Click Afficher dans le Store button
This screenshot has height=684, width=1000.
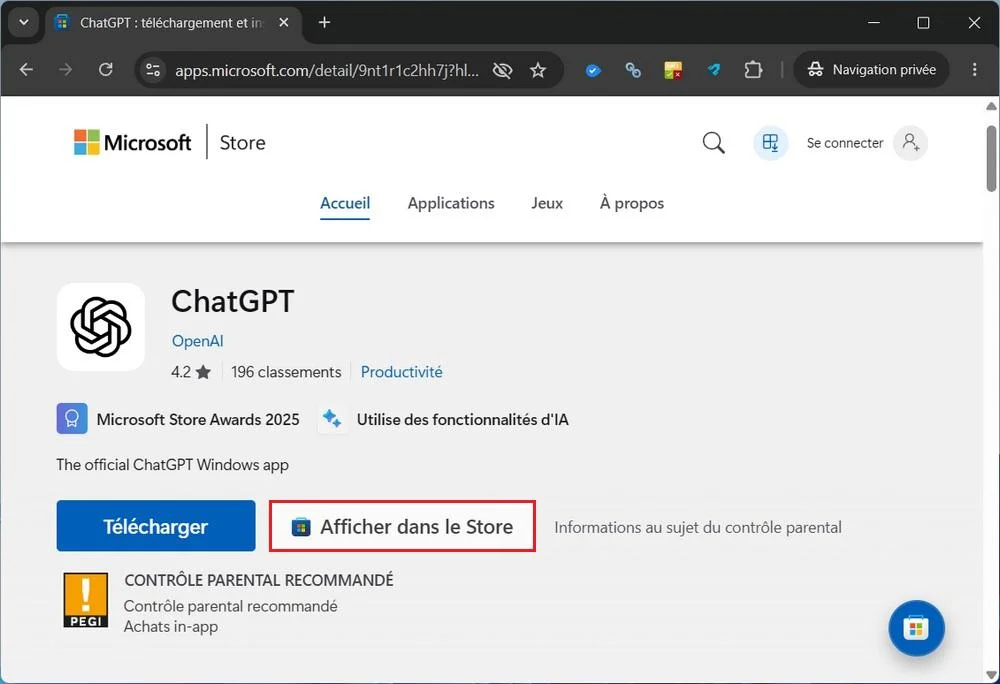pyautogui.click(x=402, y=527)
